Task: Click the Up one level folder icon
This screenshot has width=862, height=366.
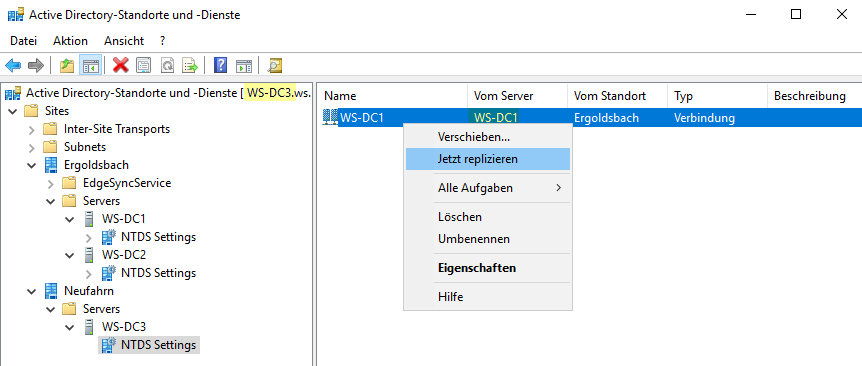Action: [67, 66]
